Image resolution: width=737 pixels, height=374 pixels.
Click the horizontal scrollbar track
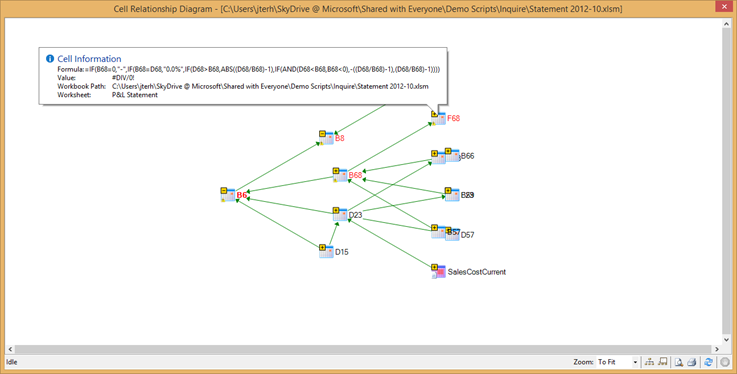pos(364,350)
